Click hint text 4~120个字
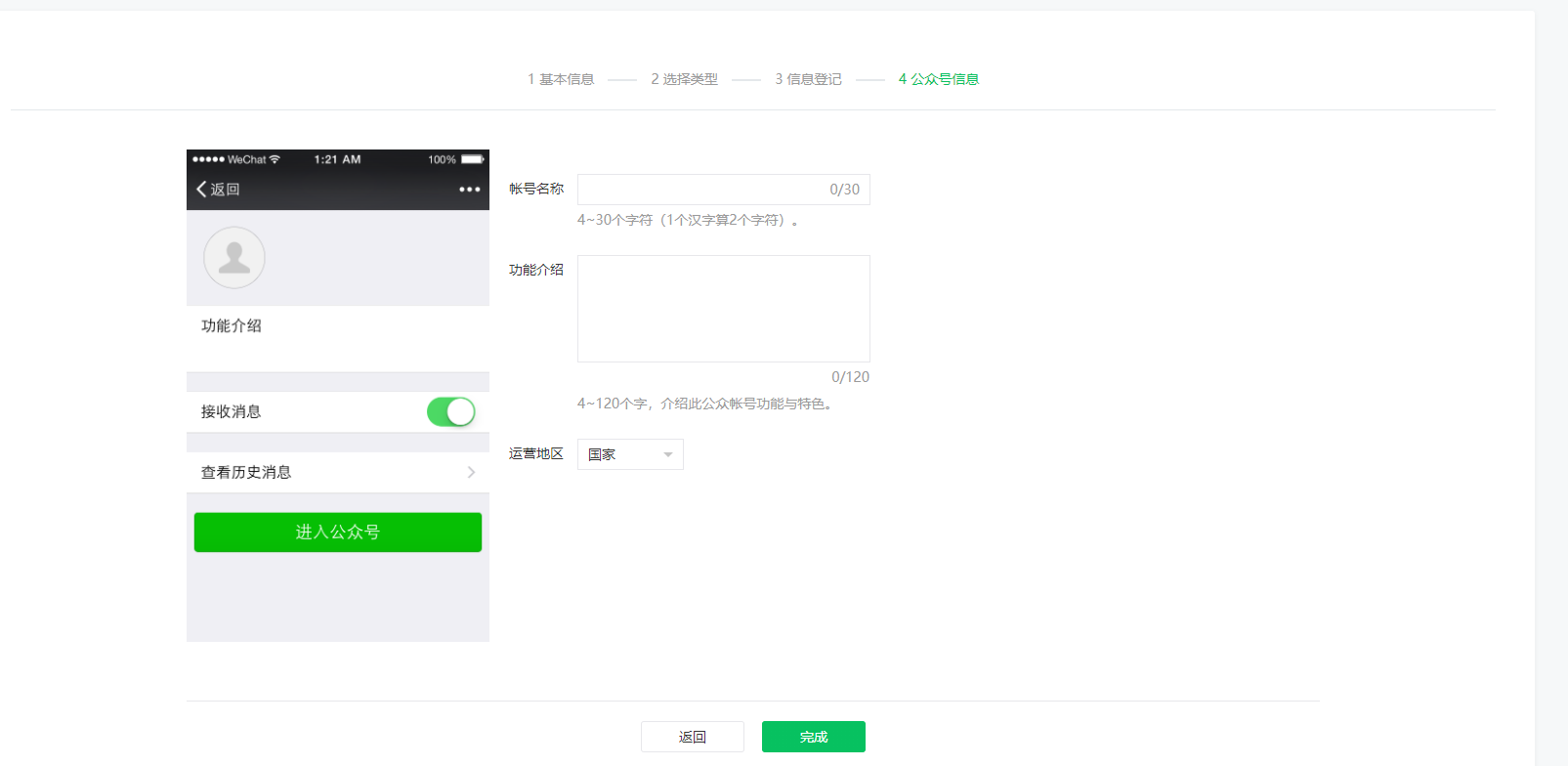Screen dimensions: 1568x766 coord(704,404)
